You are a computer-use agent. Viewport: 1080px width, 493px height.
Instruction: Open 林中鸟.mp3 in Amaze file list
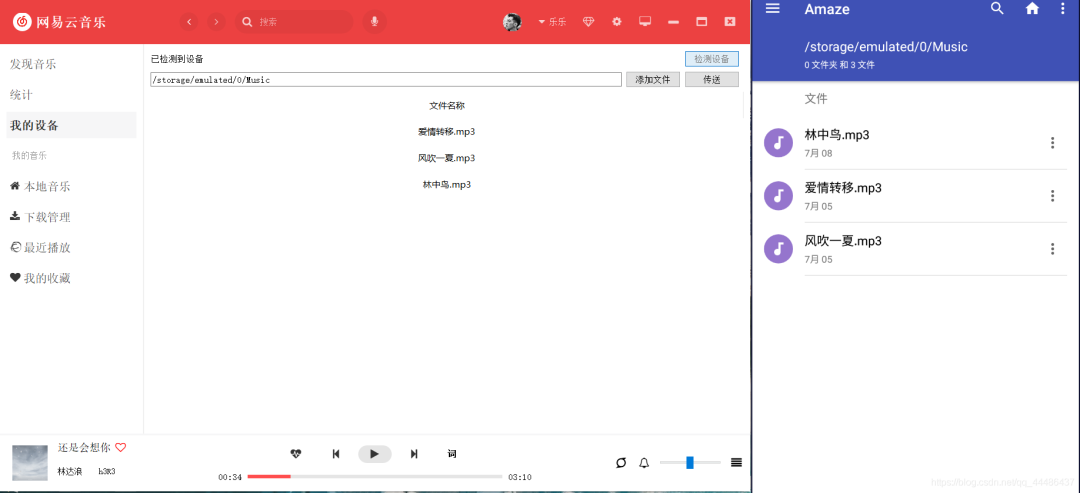click(x=916, y=143)
